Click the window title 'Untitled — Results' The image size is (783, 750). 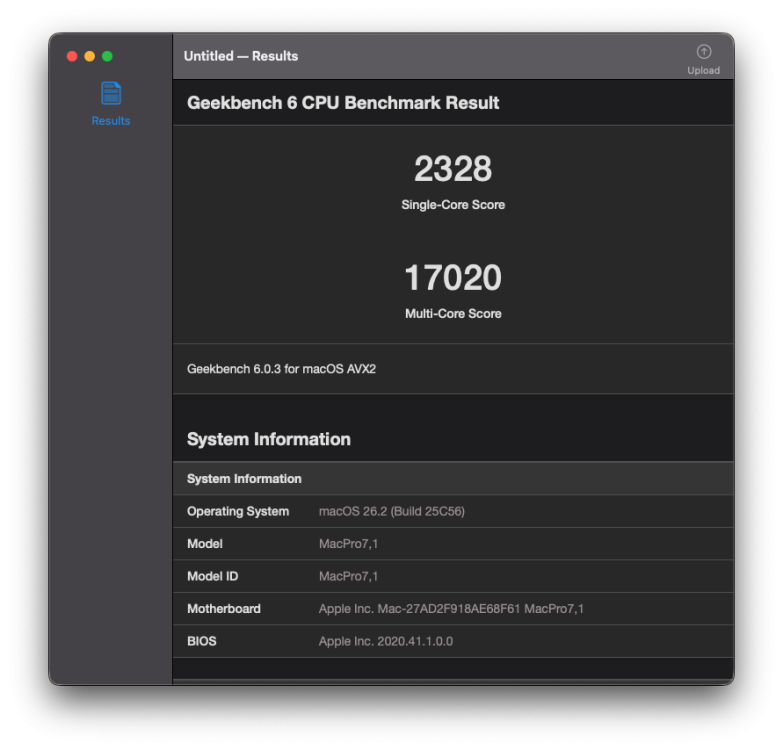(241, 56)
